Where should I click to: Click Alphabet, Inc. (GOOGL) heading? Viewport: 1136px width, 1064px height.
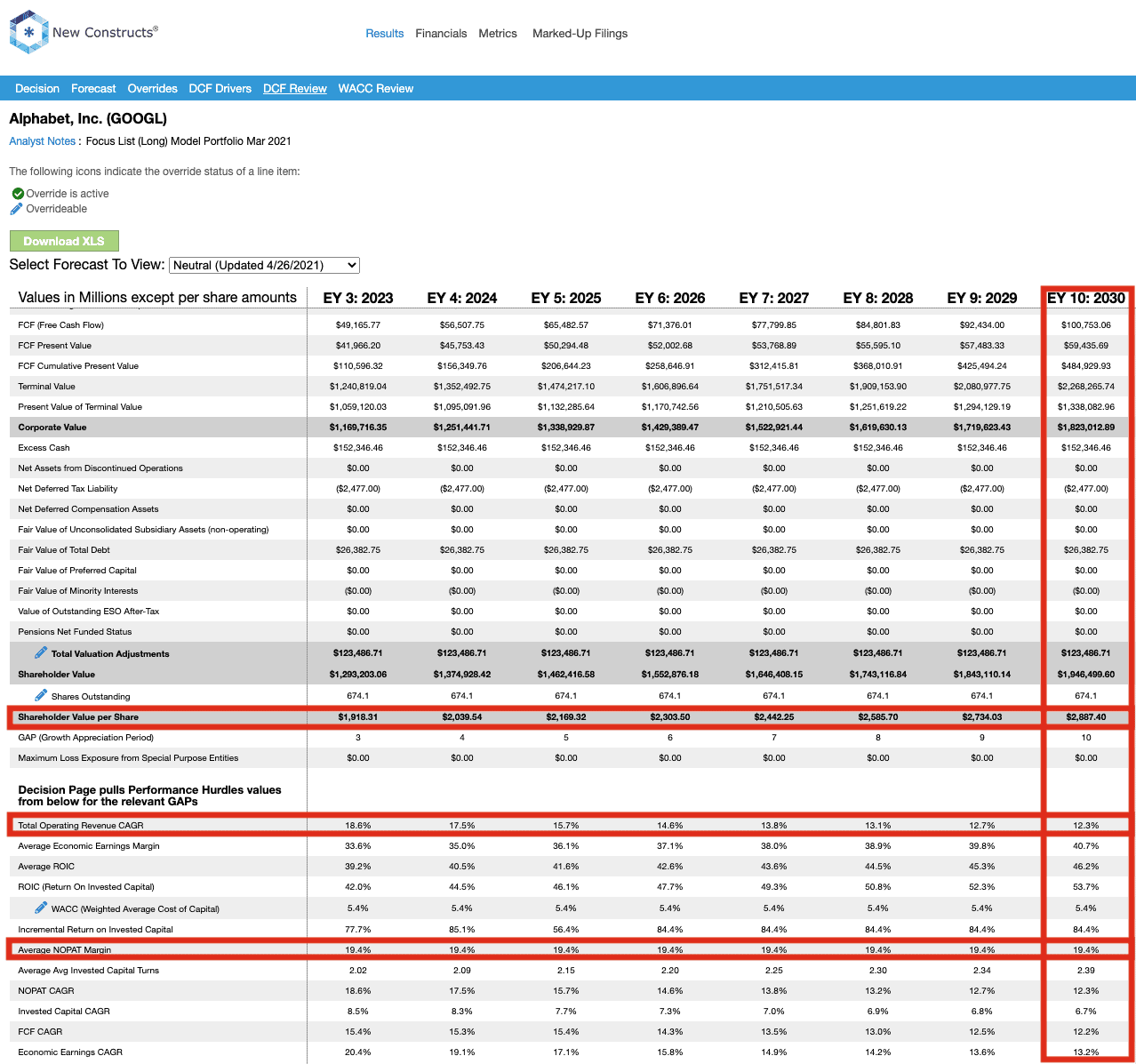88,118
